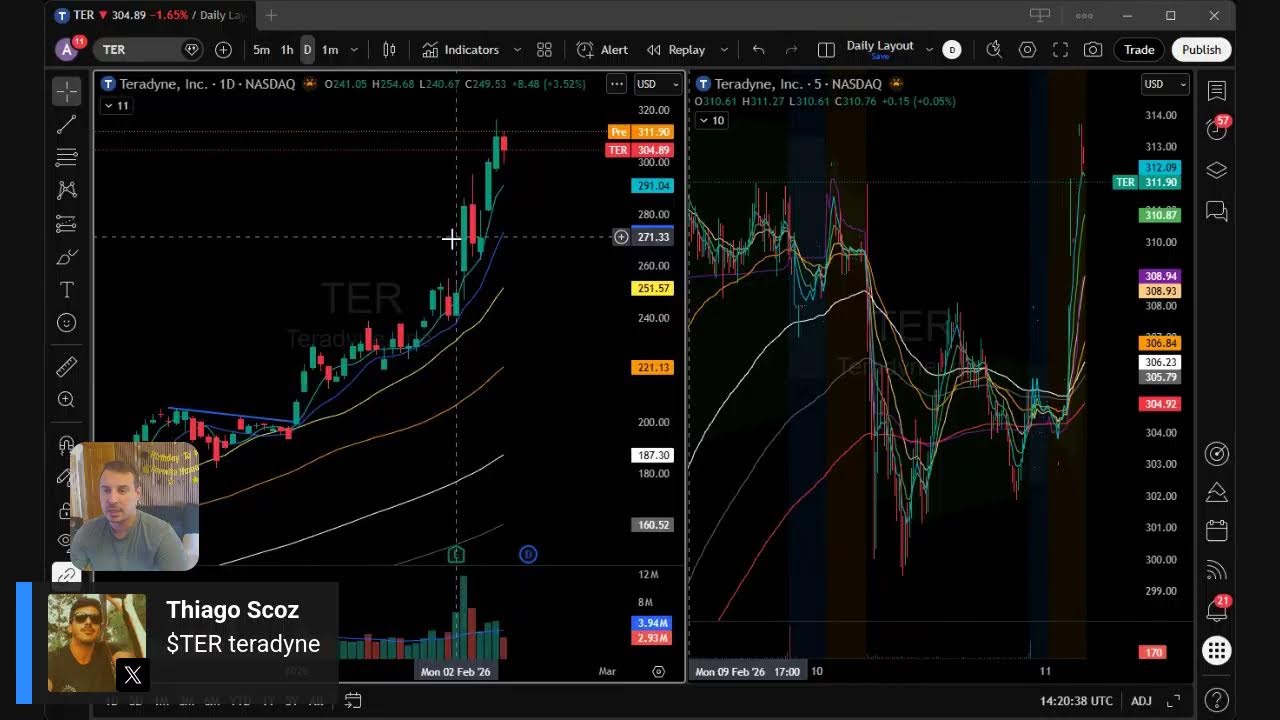Open chart settings hexagon icon
1280x720 pixels.
pos(1027,50)
